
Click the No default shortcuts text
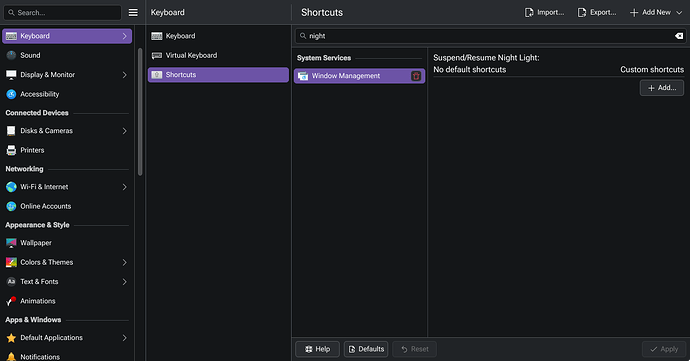pos(470,70)
